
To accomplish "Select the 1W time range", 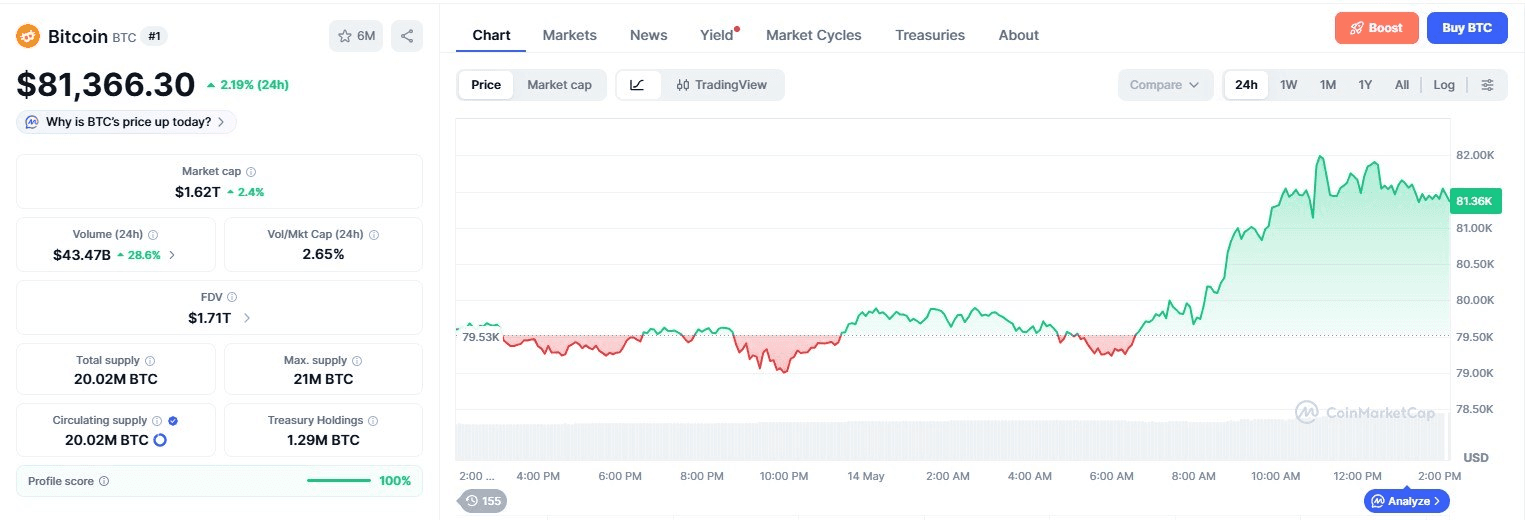I will (x=1289, y=85).
